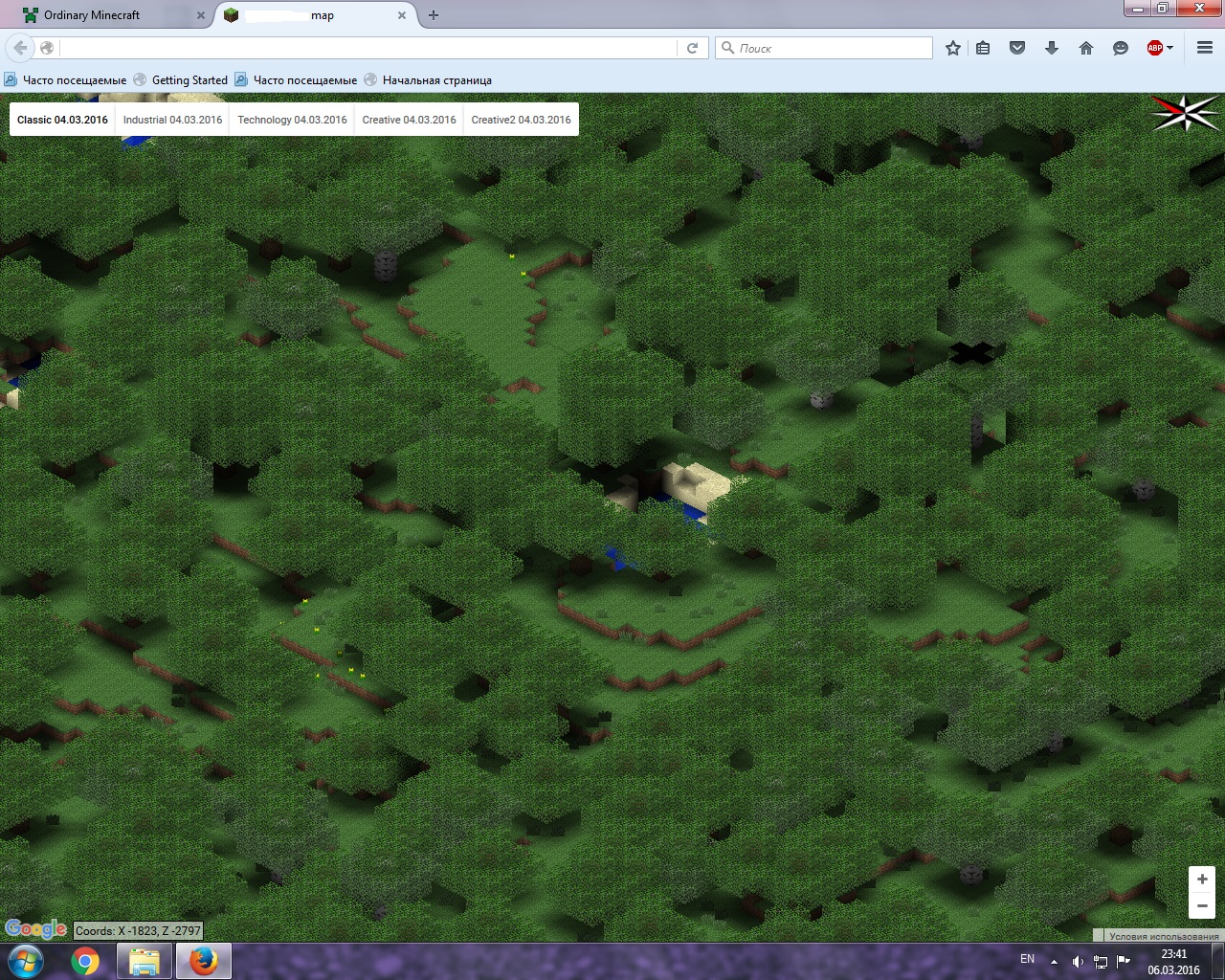The width and height of the screenshot is (1225, 980).
Task: Switch to the Industrial 04.03.2016 map
Action: 172,120
